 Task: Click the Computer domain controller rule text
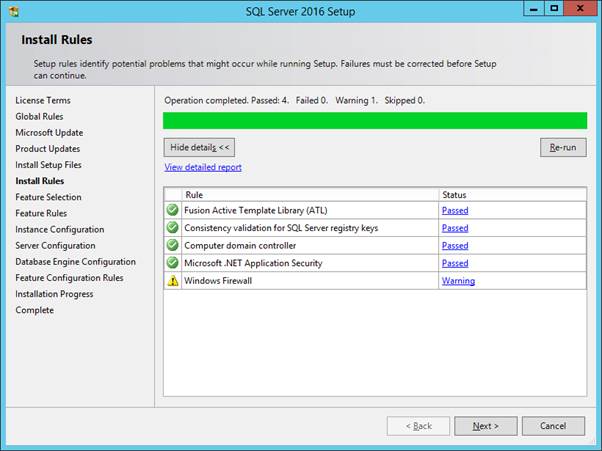[x=240, y=246]
